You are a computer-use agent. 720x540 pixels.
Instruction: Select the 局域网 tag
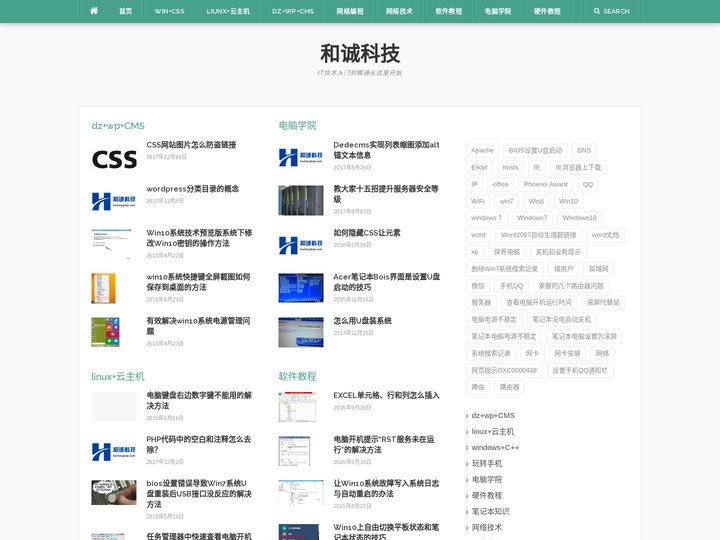pos(599,269)
